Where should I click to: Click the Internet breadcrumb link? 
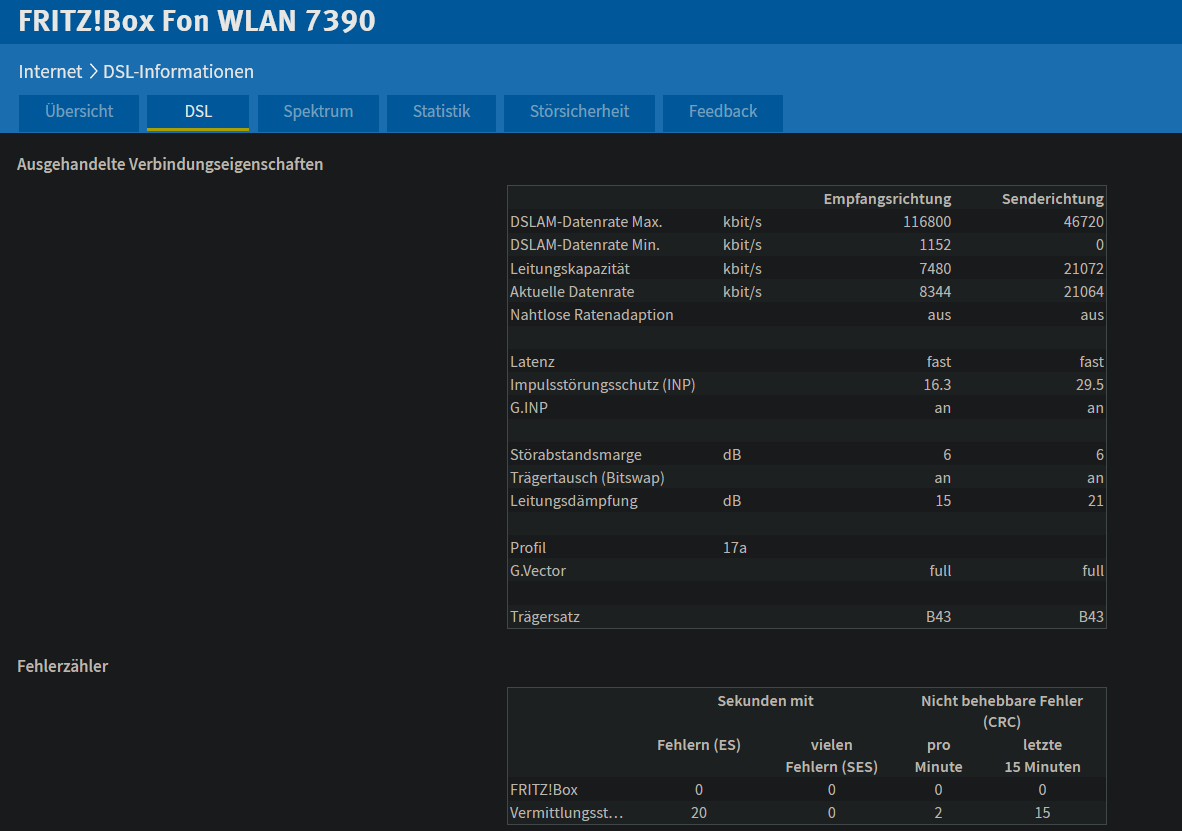coord(51,72)
